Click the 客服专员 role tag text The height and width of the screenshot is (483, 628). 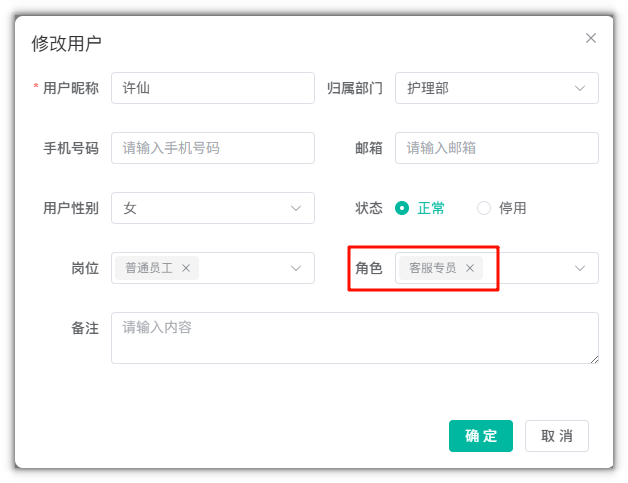coord(433,268)
